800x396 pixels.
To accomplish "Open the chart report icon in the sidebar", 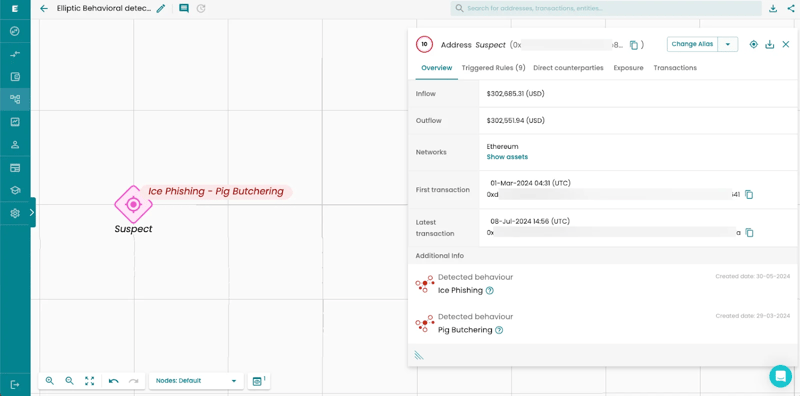I will coord(15,122).
